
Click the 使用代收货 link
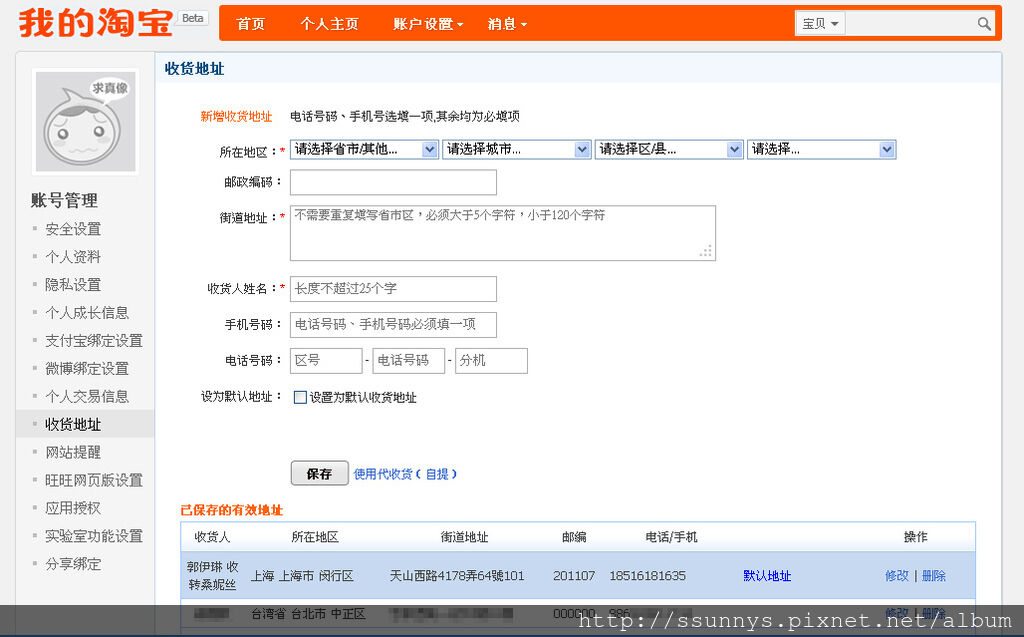point(383,474)
